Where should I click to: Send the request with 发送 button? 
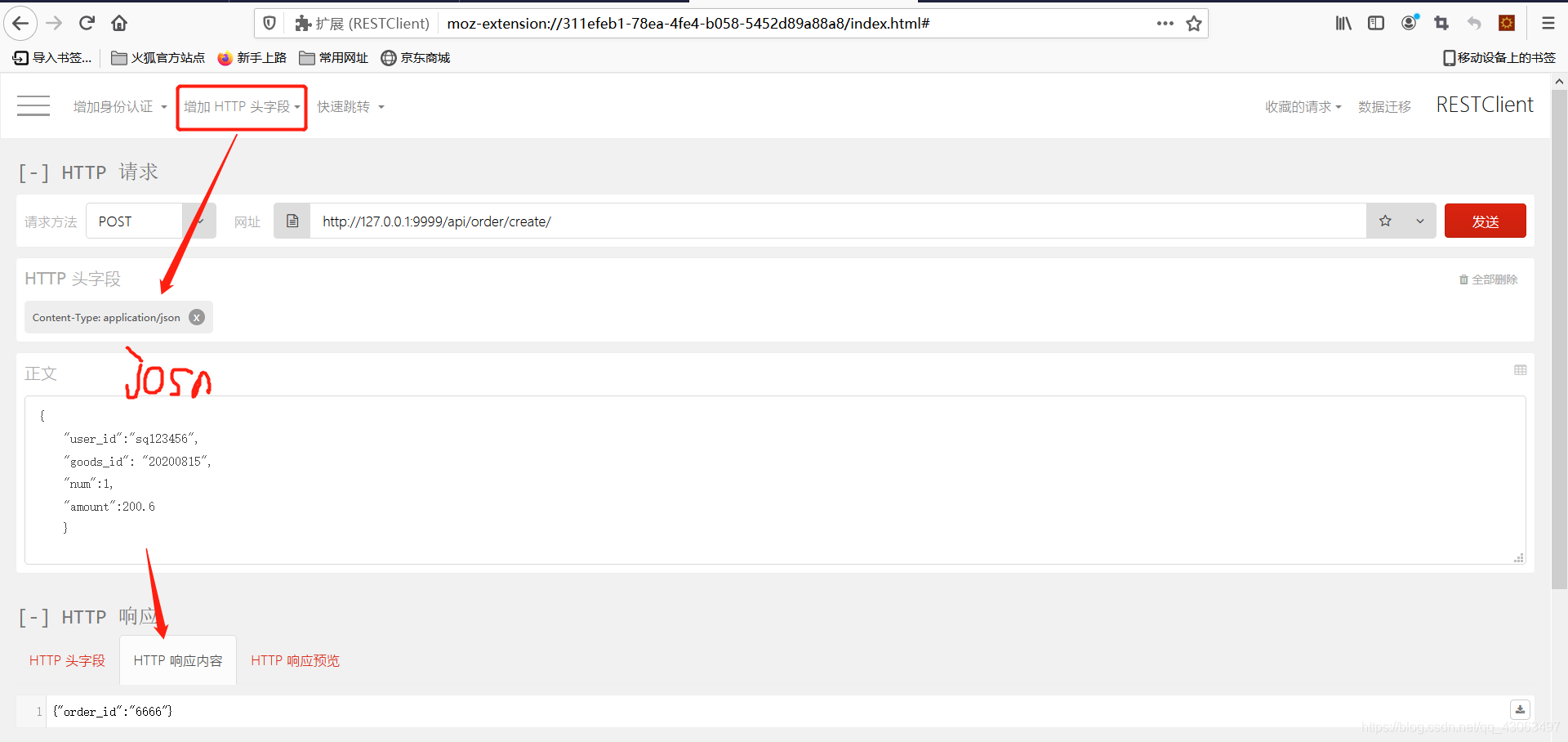(x=1485, y=221)
